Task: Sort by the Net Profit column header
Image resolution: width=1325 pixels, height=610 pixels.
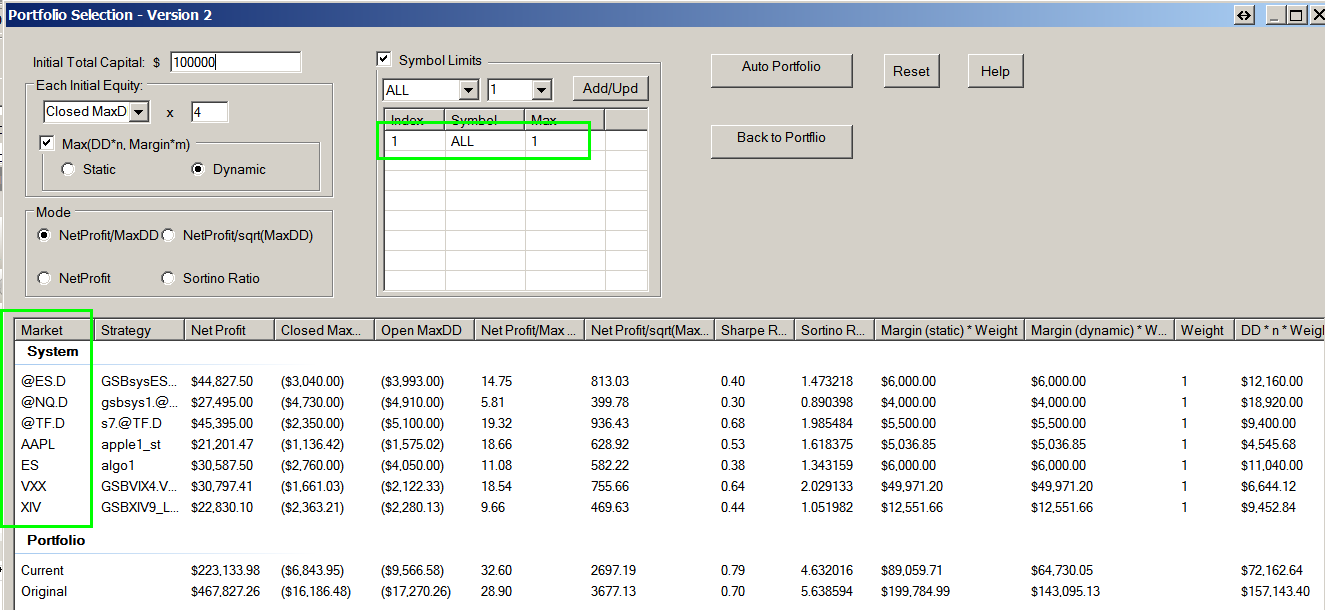Action: [228, 330]
